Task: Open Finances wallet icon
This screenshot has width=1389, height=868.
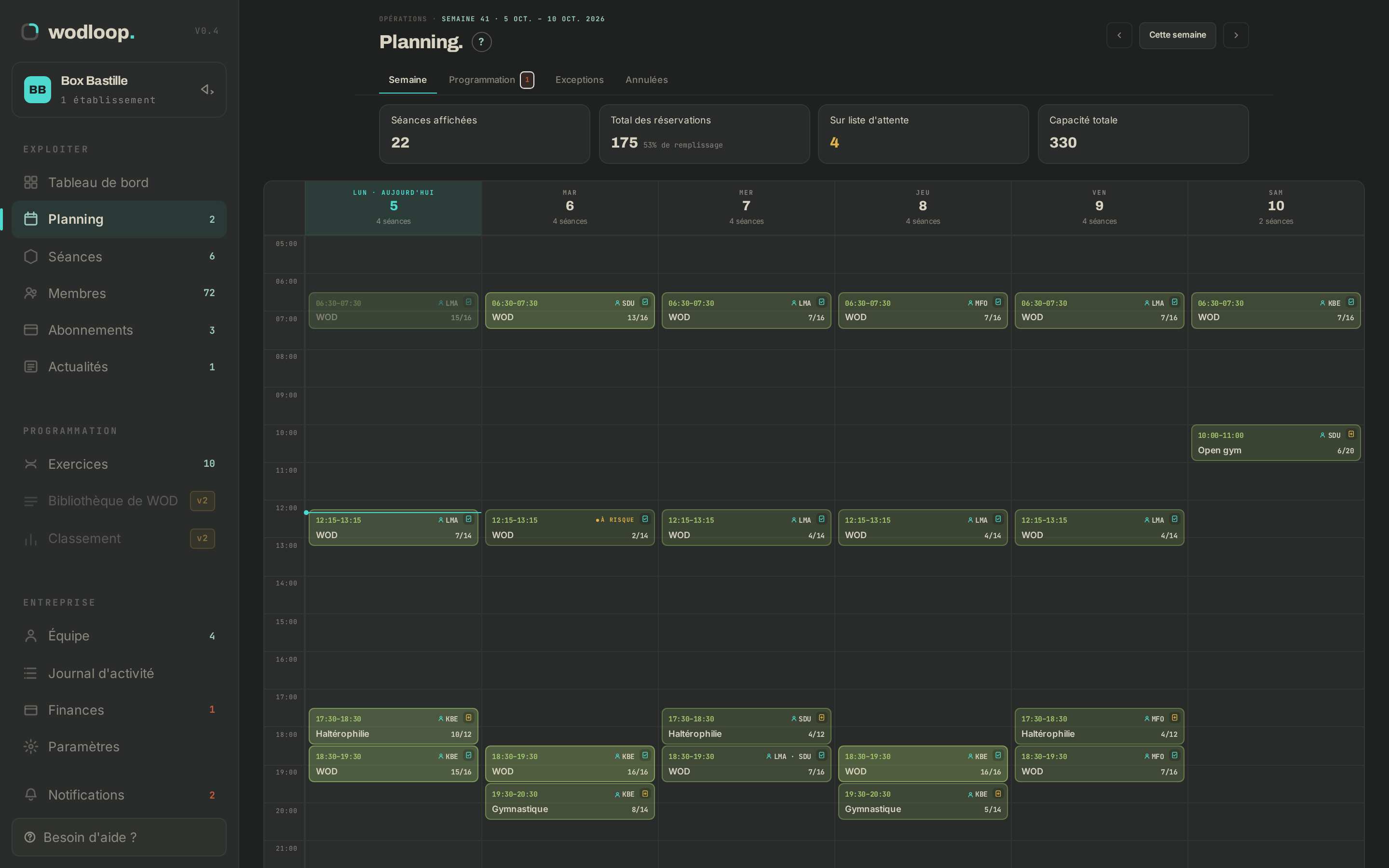Action: (x=30, y=710)
